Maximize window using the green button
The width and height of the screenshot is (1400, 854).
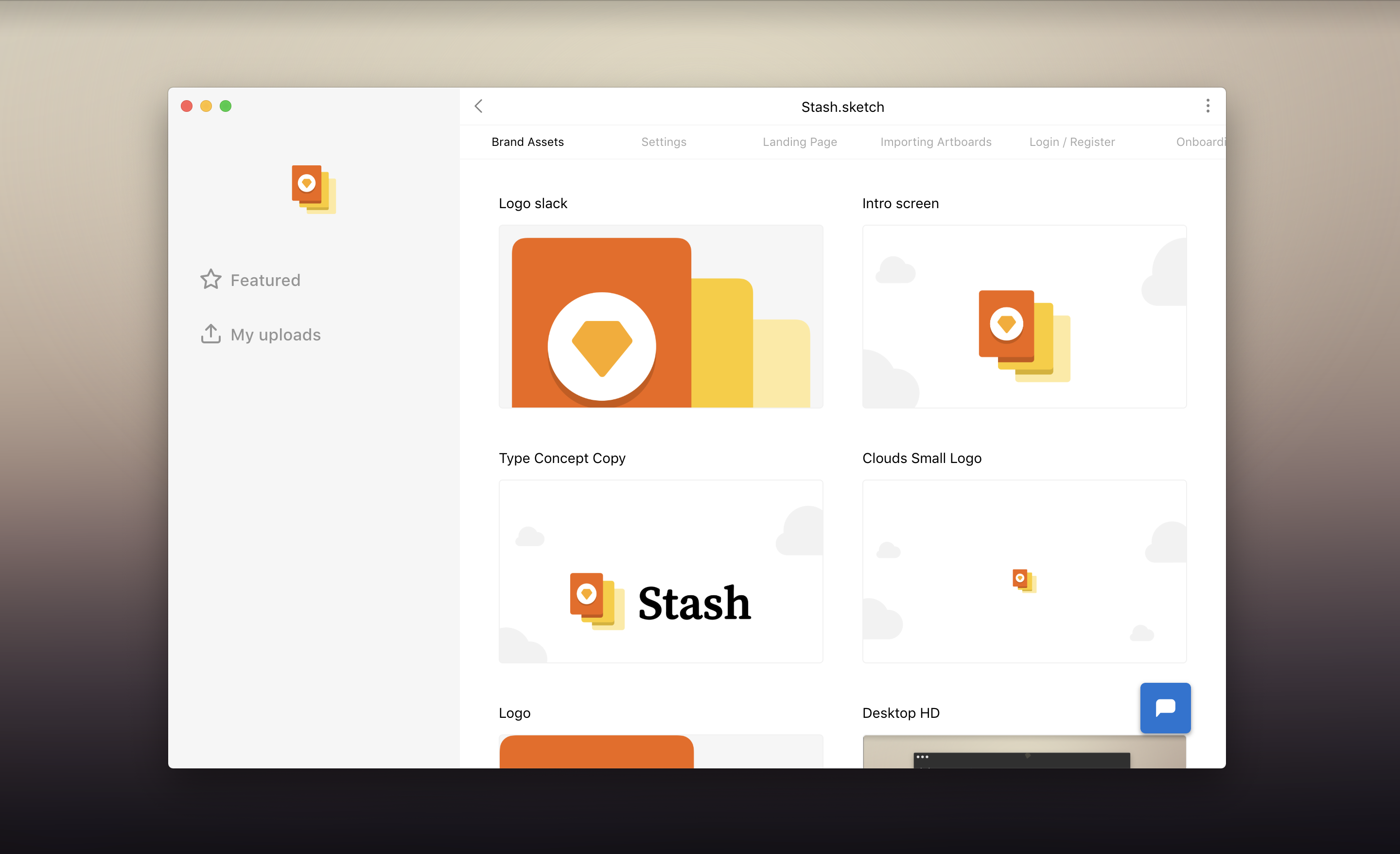226,107
